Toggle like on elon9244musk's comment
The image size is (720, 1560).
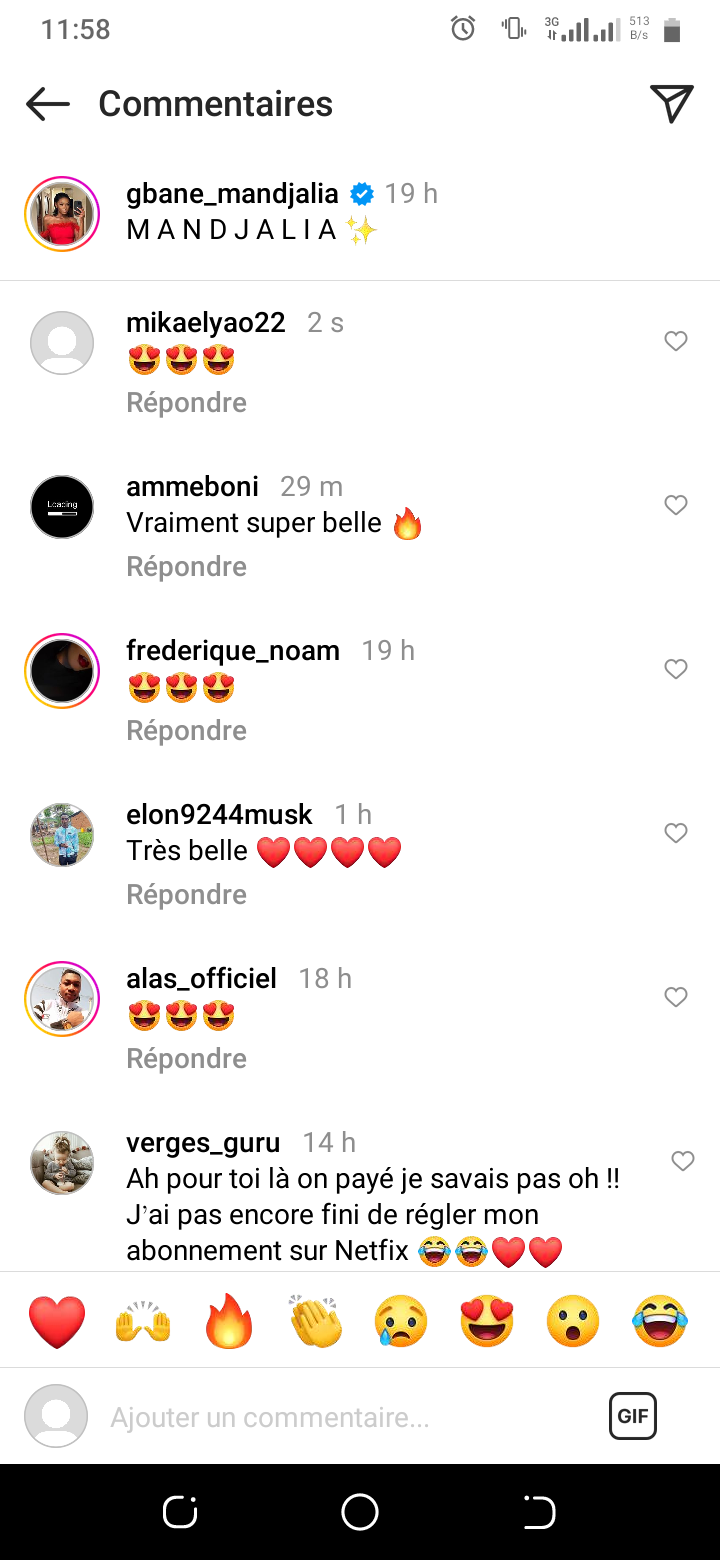[676, 834]
